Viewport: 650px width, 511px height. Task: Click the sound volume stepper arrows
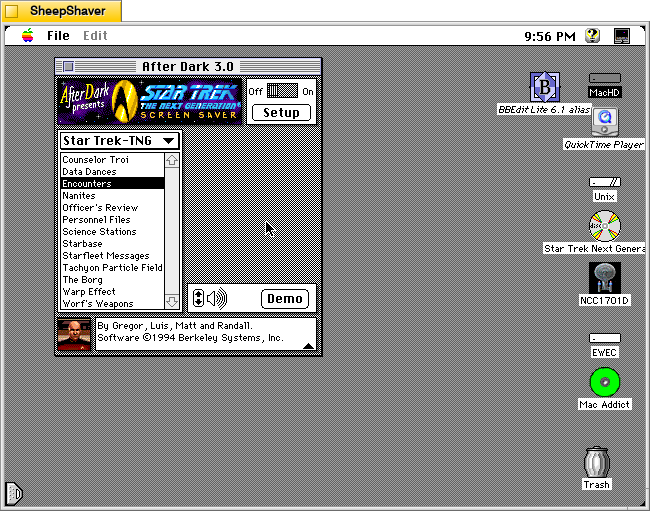click(199, 298)
